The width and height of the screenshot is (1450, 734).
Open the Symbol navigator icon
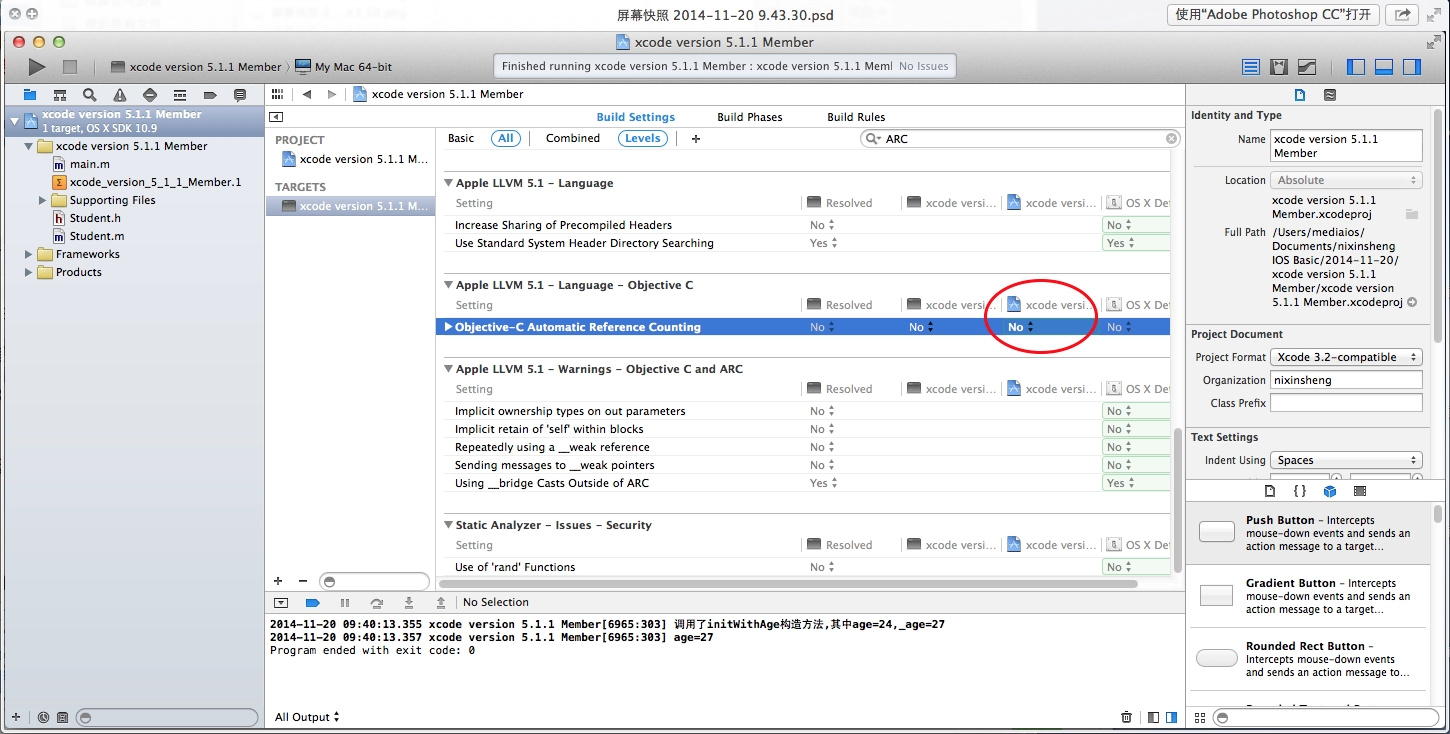(x=60, y=95)
